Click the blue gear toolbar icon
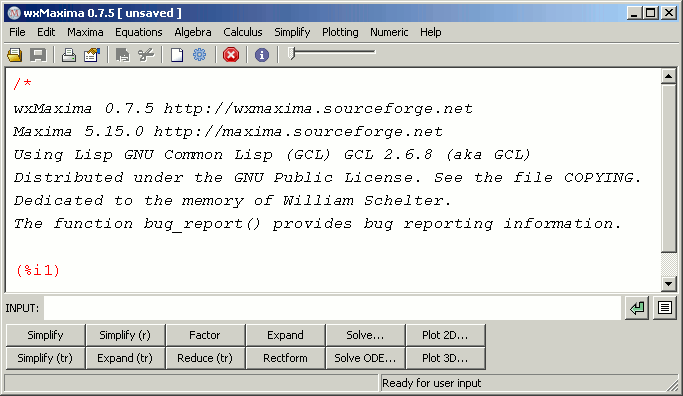The image size is (683, 396). point(199,55)
